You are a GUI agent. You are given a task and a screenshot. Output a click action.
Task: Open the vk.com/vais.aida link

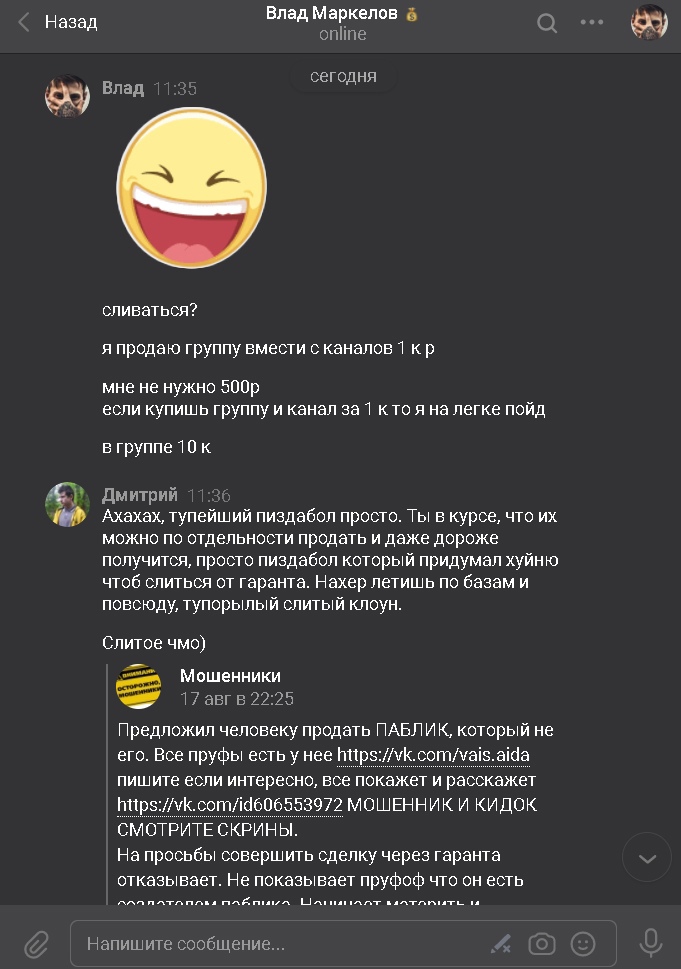pos(433,755)
